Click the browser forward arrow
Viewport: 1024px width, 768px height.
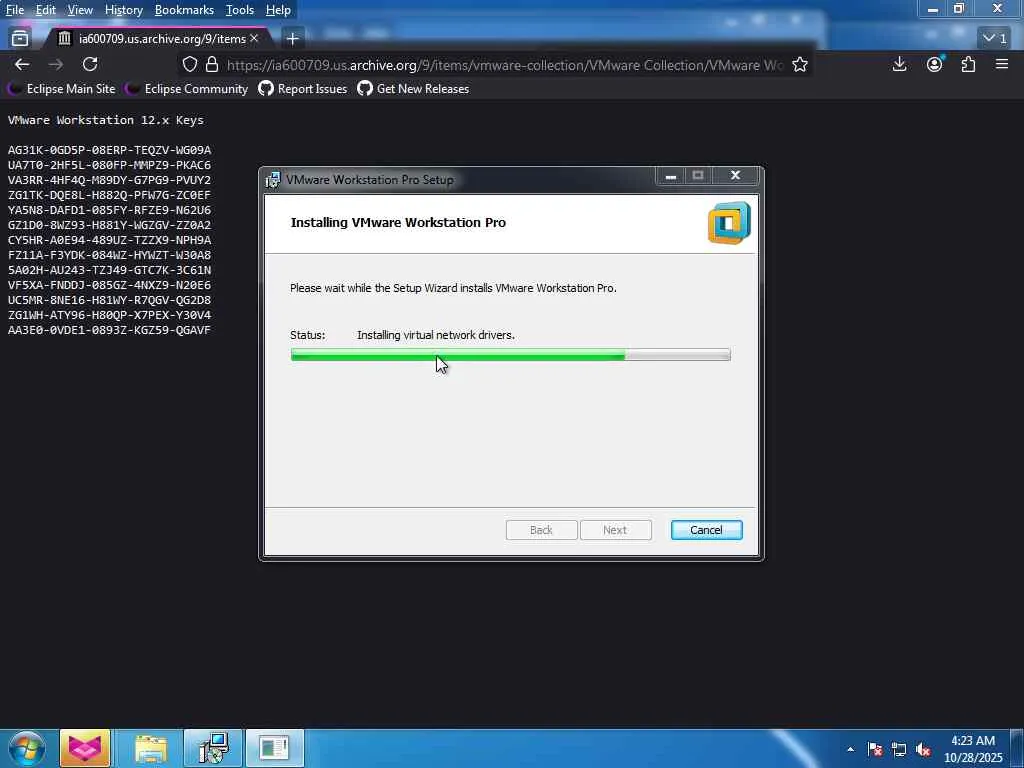[56, 64]
